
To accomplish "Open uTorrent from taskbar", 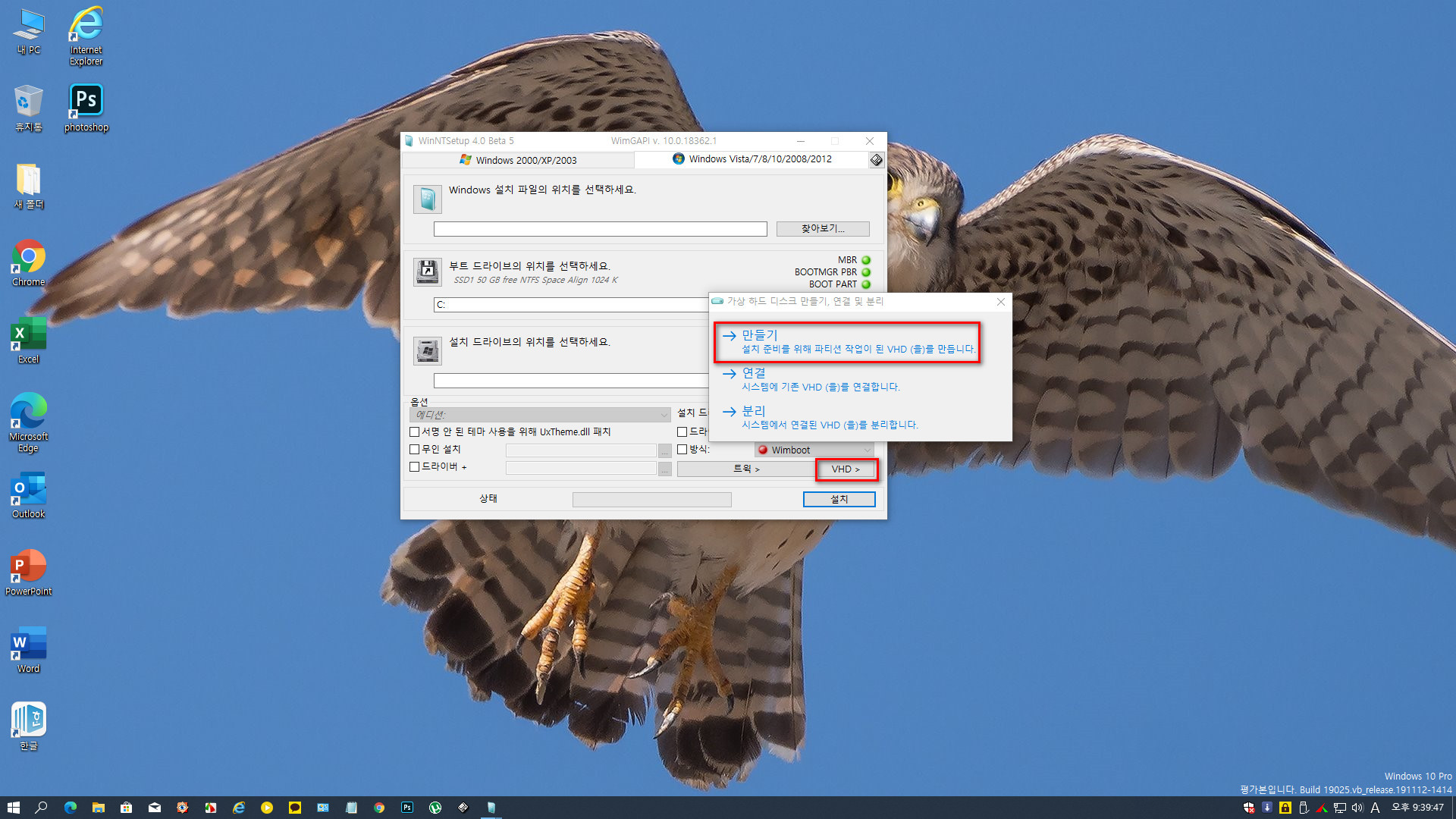I will (435, 808).
